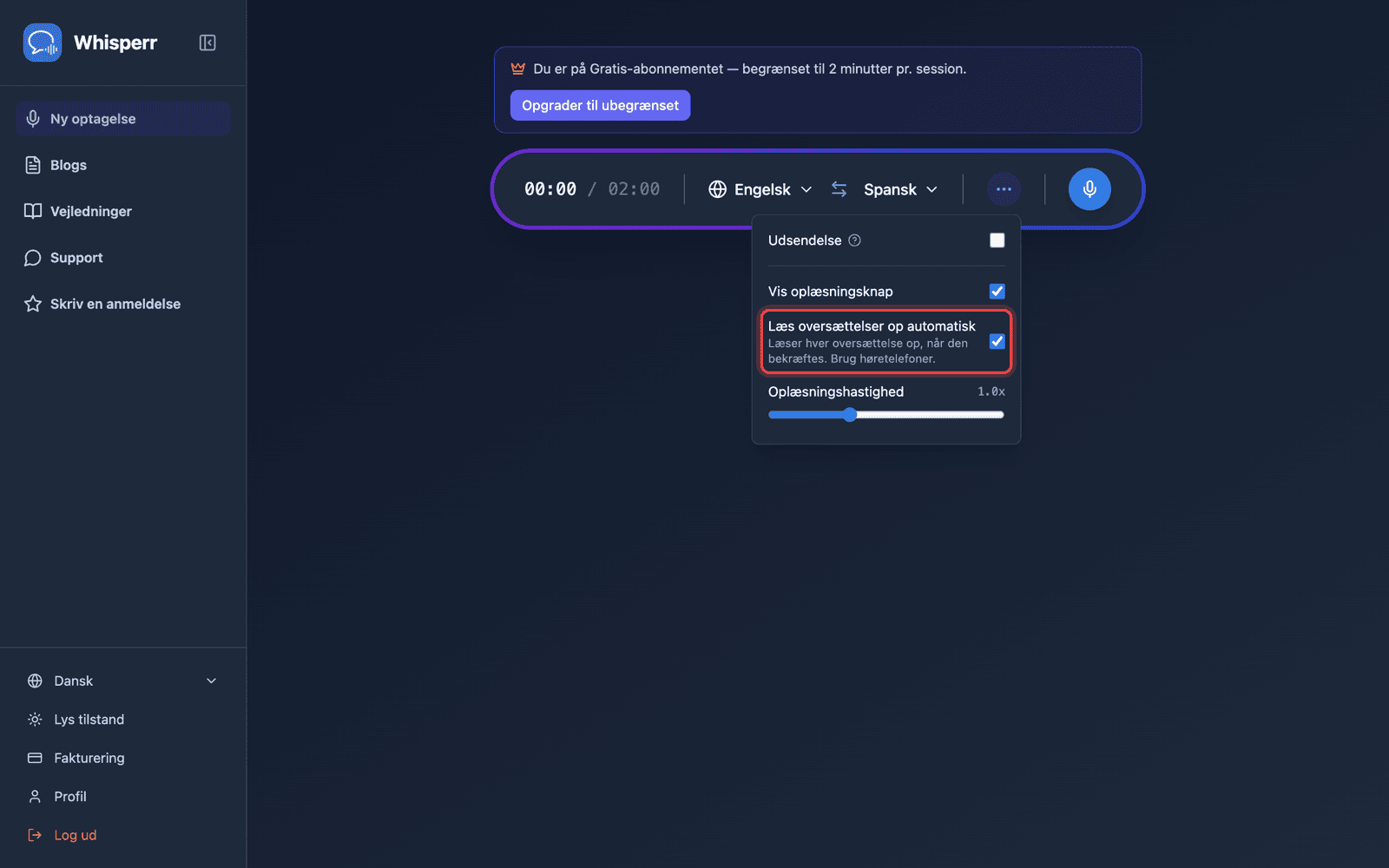Click the 00:00 elapsed timer

(x=550, y=189)
